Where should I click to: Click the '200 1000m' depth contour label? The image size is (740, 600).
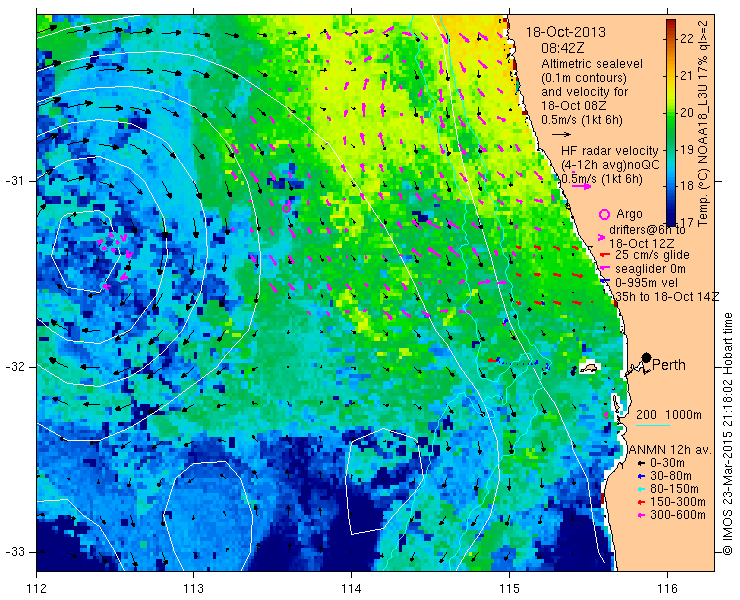[669, 414]
